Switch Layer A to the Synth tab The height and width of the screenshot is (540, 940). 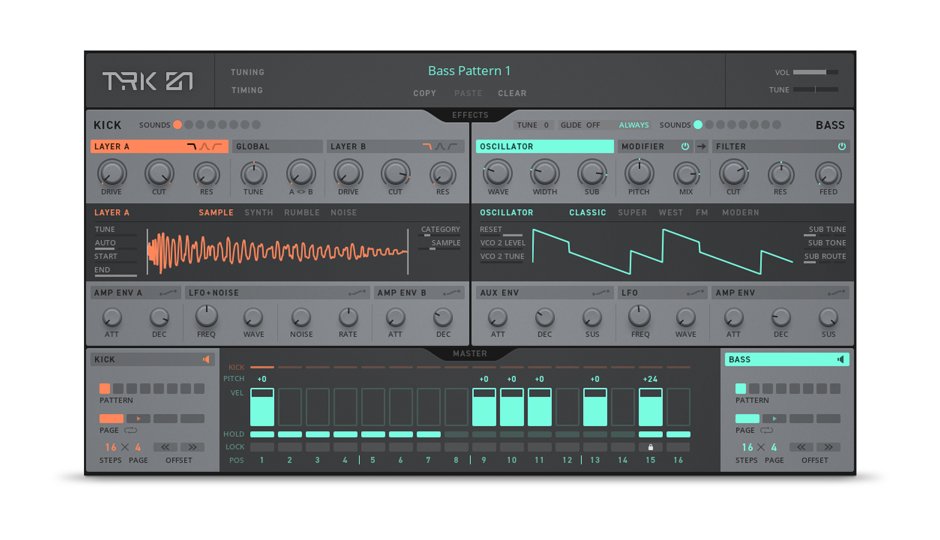(258, 212)
